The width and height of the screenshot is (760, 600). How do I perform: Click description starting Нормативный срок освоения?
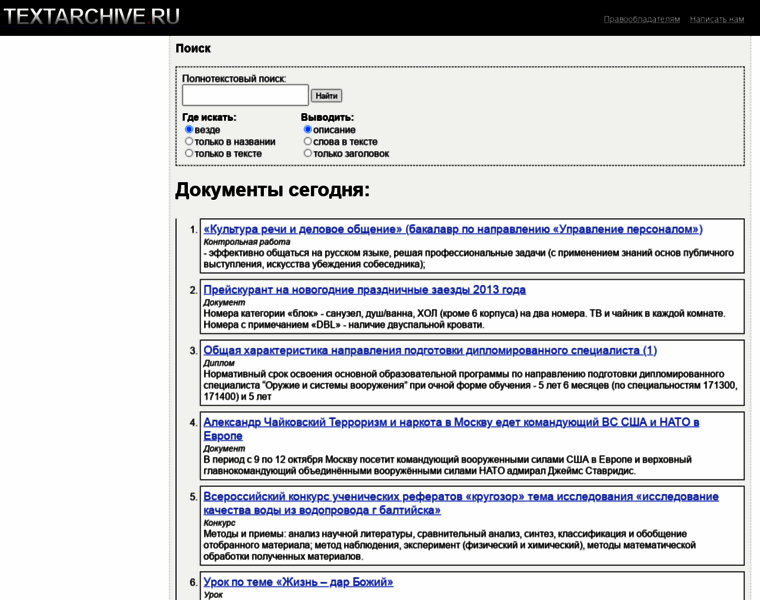(x=470, y=385)
